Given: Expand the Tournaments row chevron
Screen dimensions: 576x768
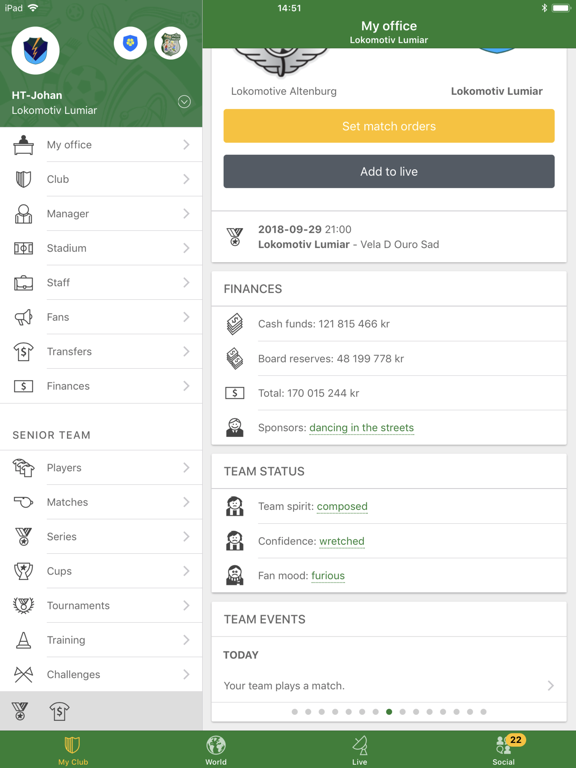Looking at the screenshot, I should coord(186,605).
